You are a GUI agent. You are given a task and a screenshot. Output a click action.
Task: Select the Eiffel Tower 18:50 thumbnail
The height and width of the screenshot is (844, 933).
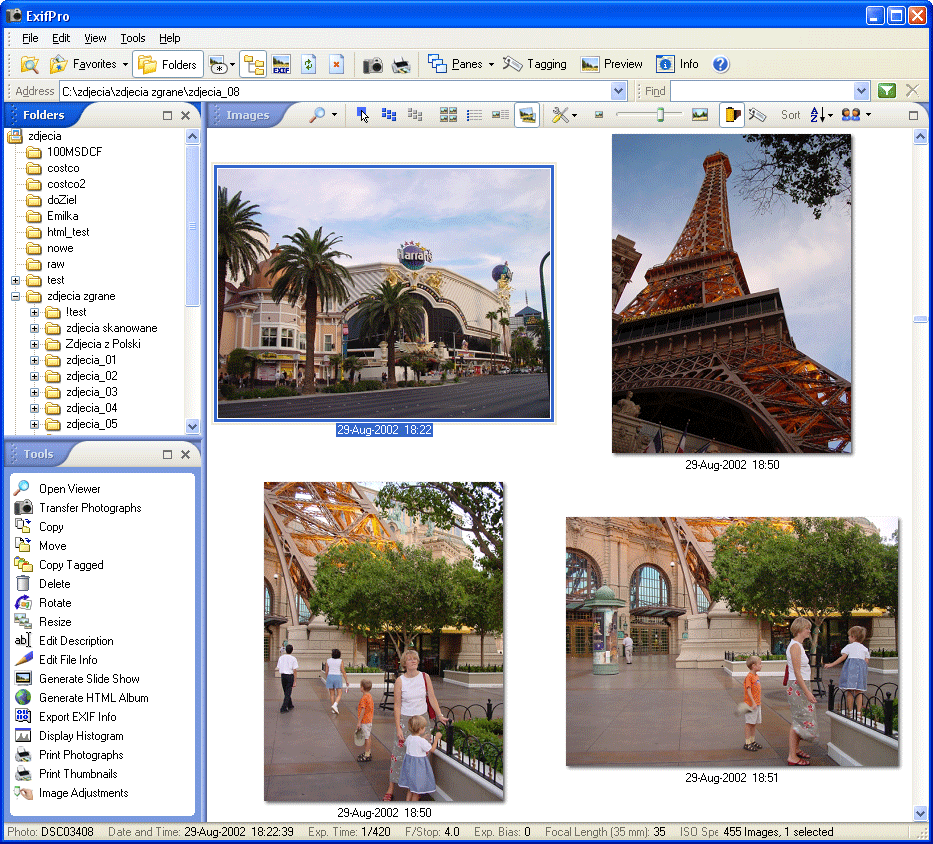[x=732, y=294]
